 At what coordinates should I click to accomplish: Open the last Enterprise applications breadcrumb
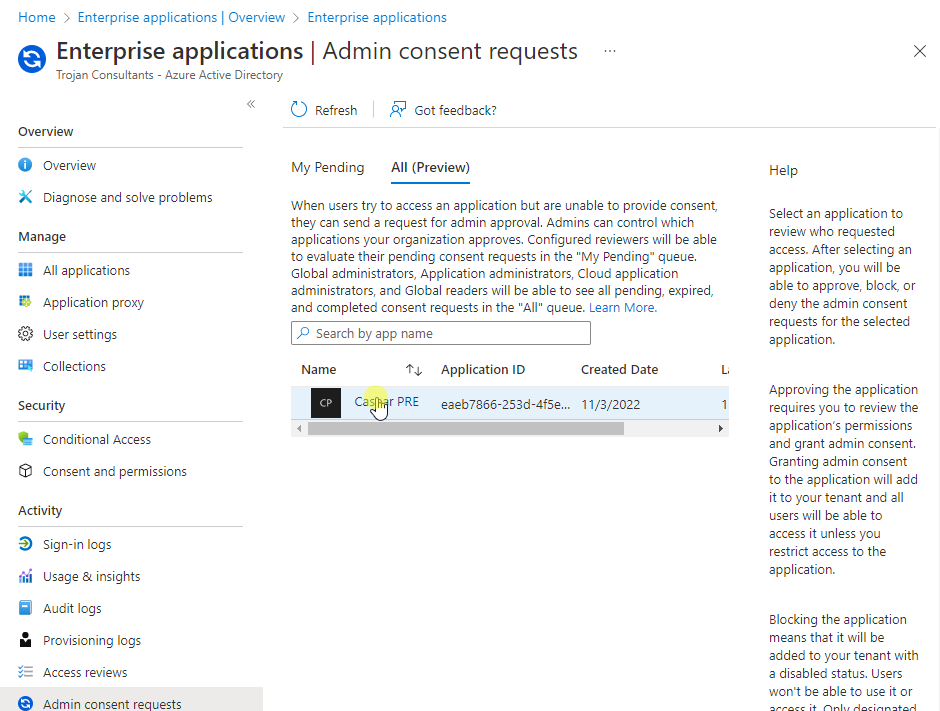(377, 17)
